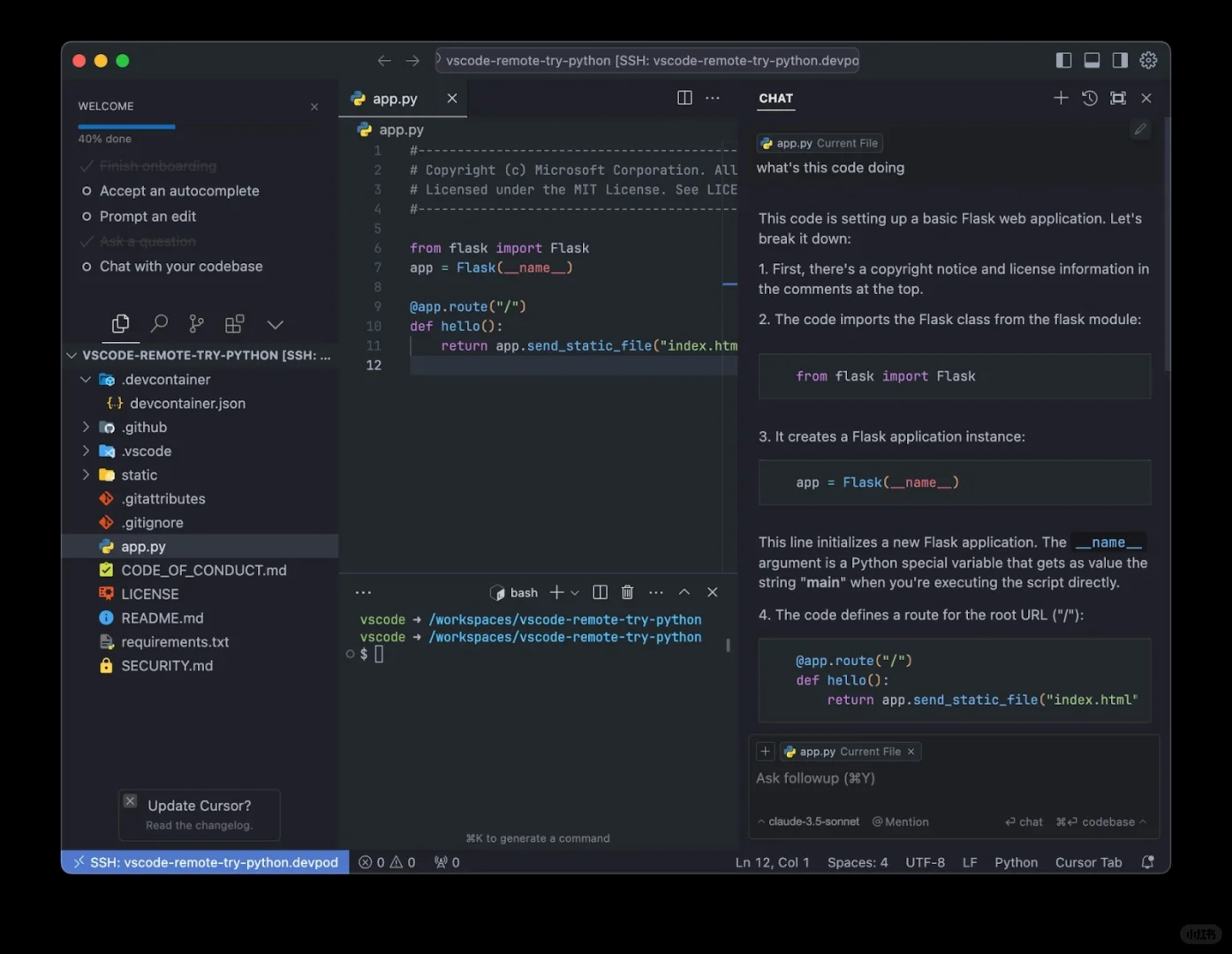Go back with the left arrow
The image size is (1232, 954).
[x=384, y=61]
